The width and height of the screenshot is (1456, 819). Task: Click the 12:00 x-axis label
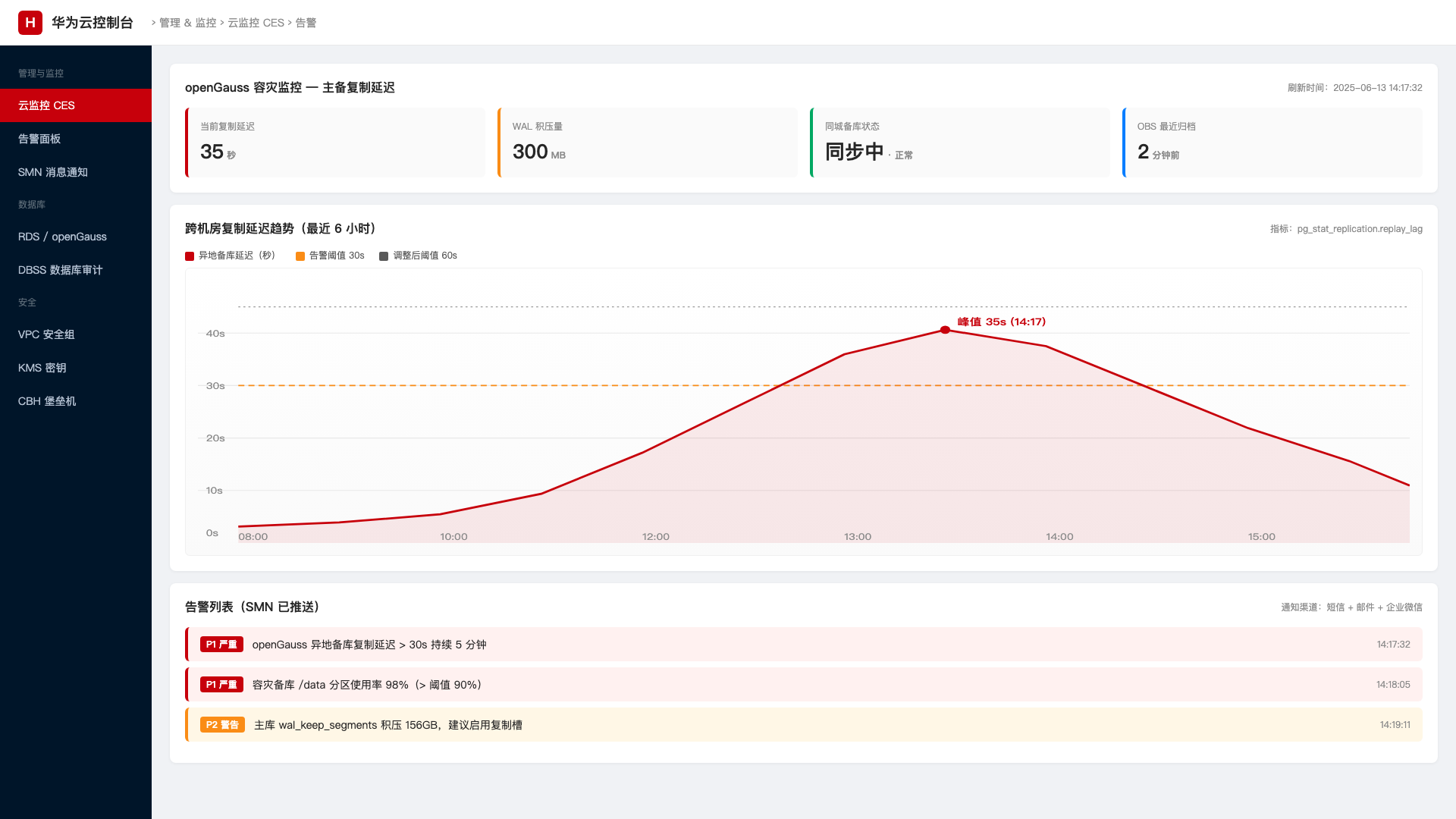pos(656,537)
